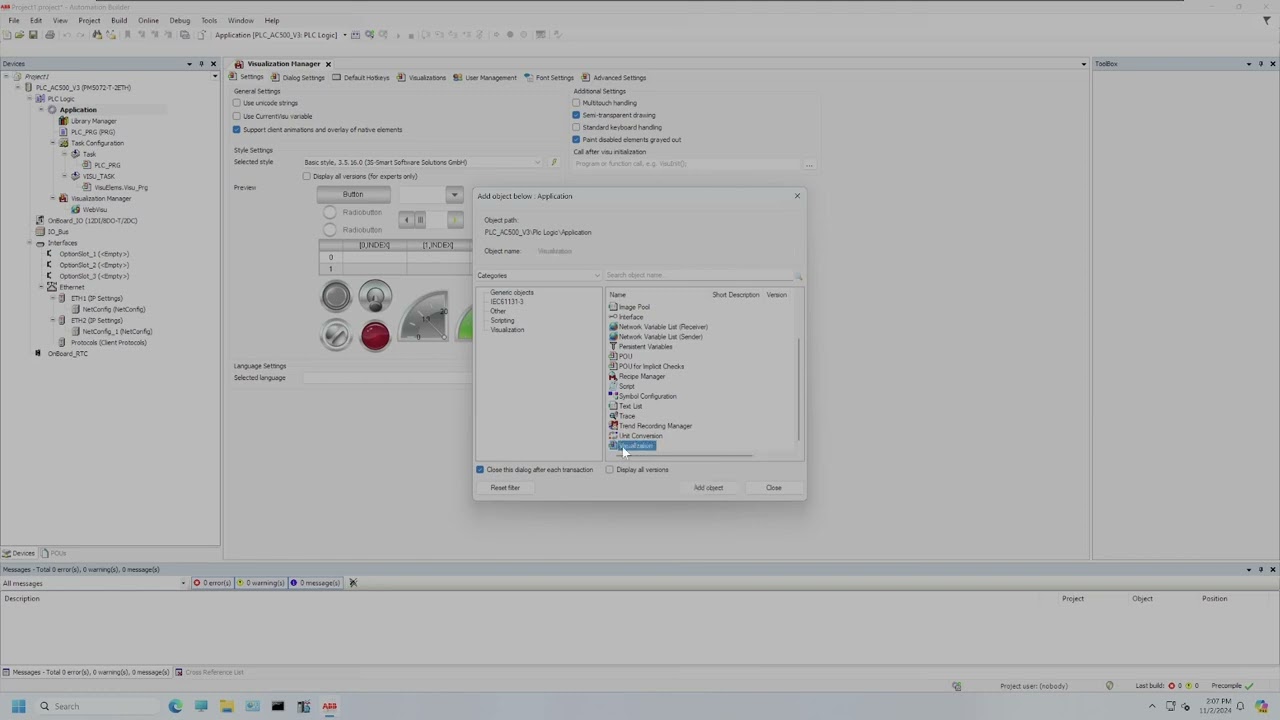Click the Ethernet node icon in tree

(x=51, y=287)
